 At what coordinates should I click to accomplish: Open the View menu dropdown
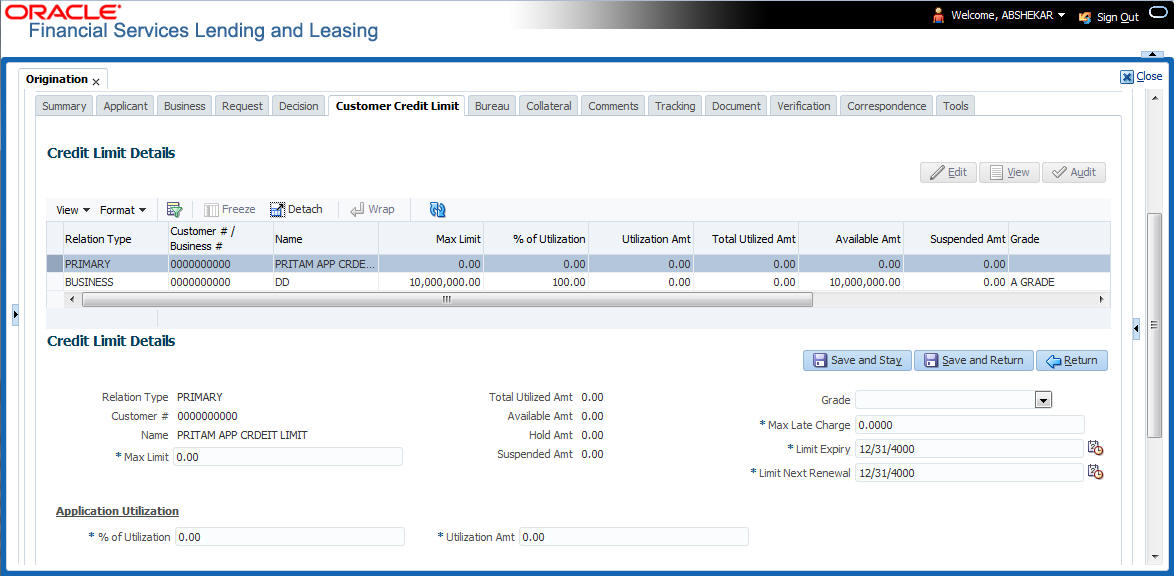(x=70, y=209)
